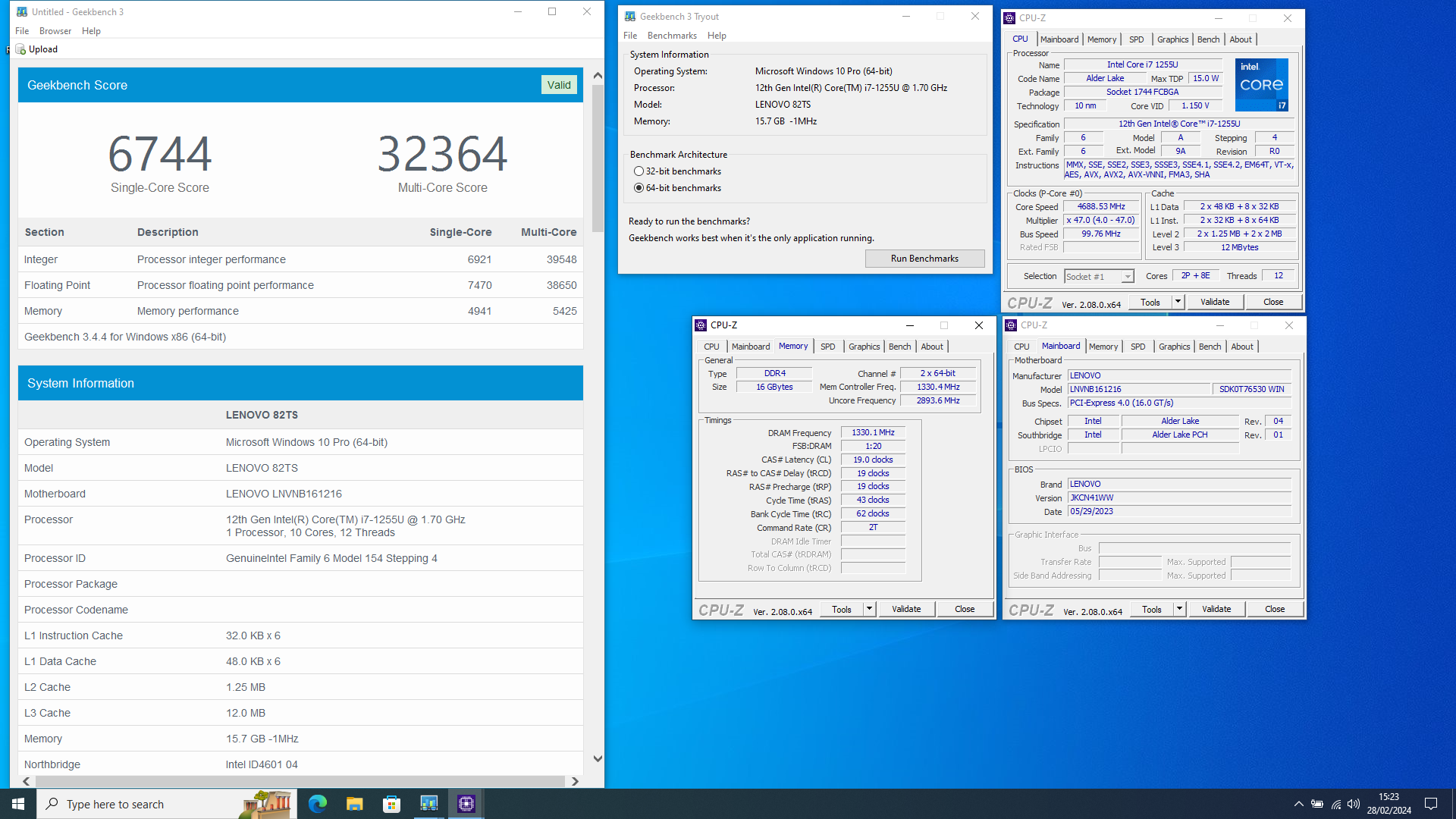Expand Tools dropdown arrow in Mainboard window
Screen dimensions: 1456x819
pos(1179,609)
